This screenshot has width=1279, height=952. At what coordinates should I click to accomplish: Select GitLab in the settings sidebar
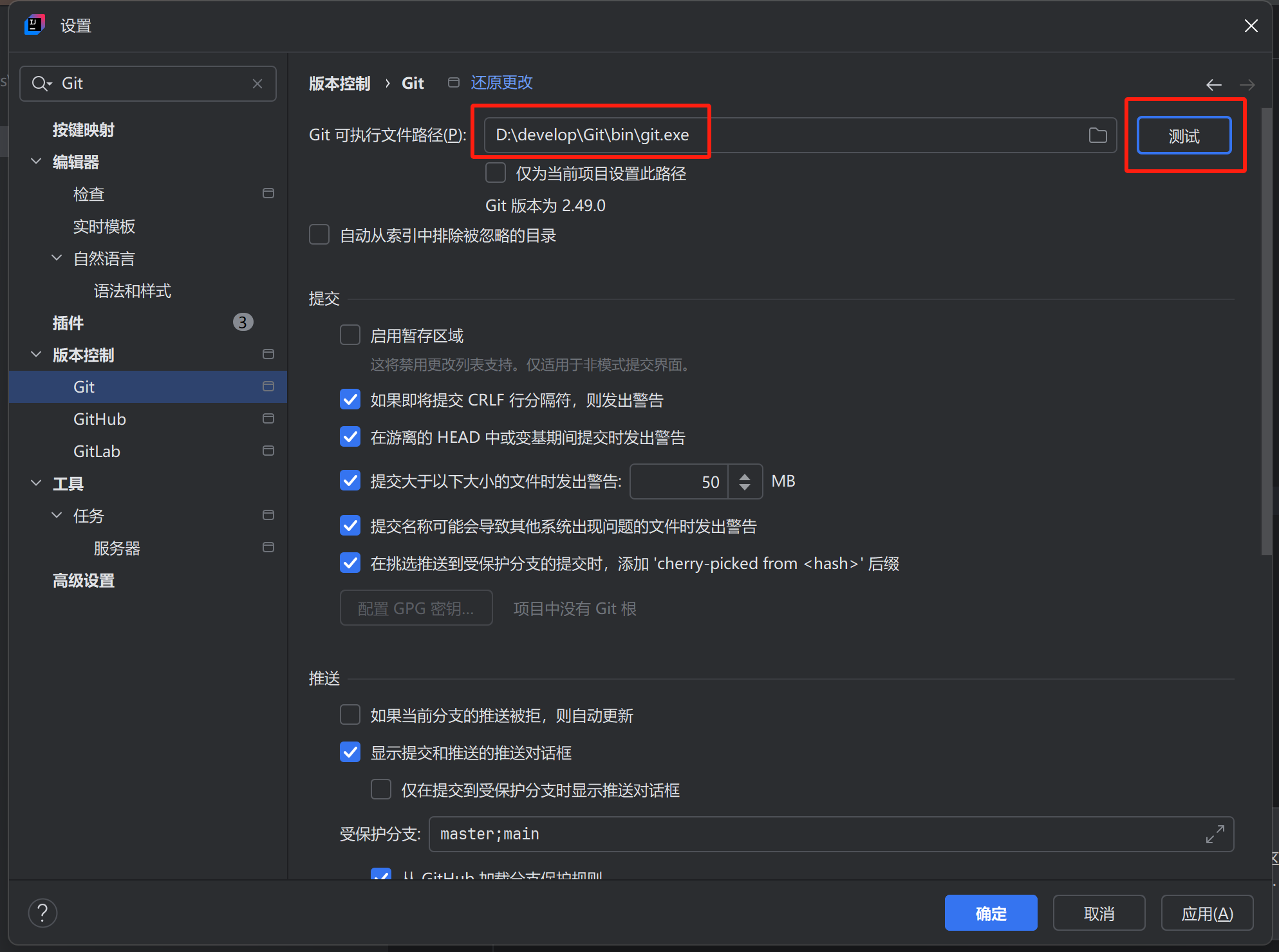[x=97, y=451]
